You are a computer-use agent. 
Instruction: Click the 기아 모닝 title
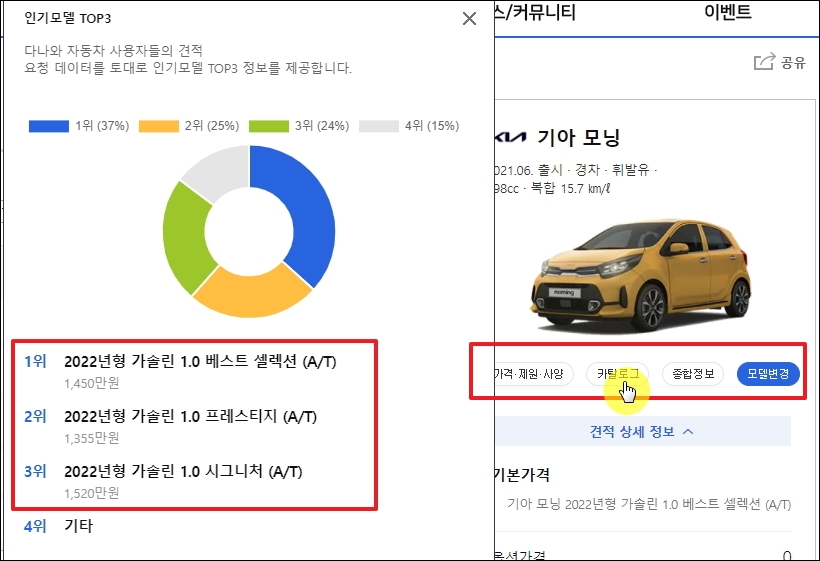coord(578,138)
